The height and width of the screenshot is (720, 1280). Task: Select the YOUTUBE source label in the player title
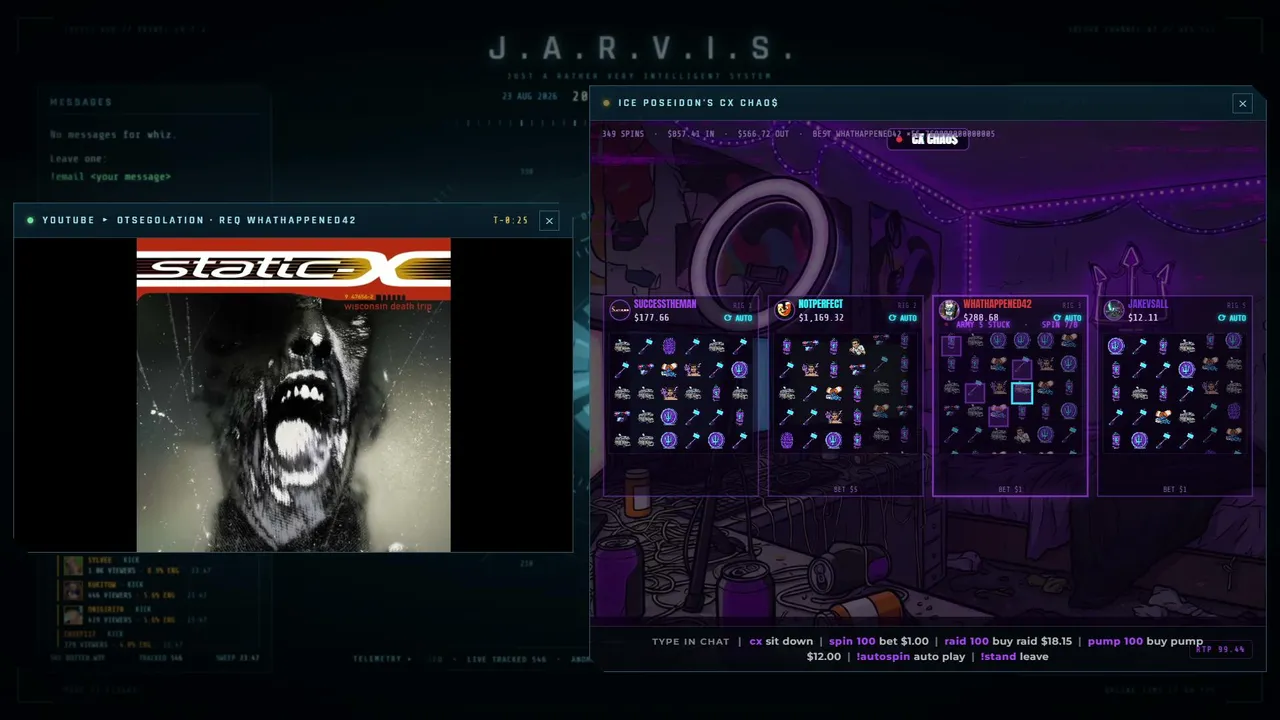click(68, 220)
